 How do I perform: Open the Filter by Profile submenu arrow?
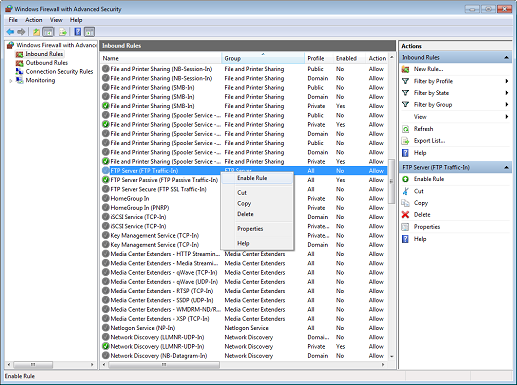(x=507, y=81)
